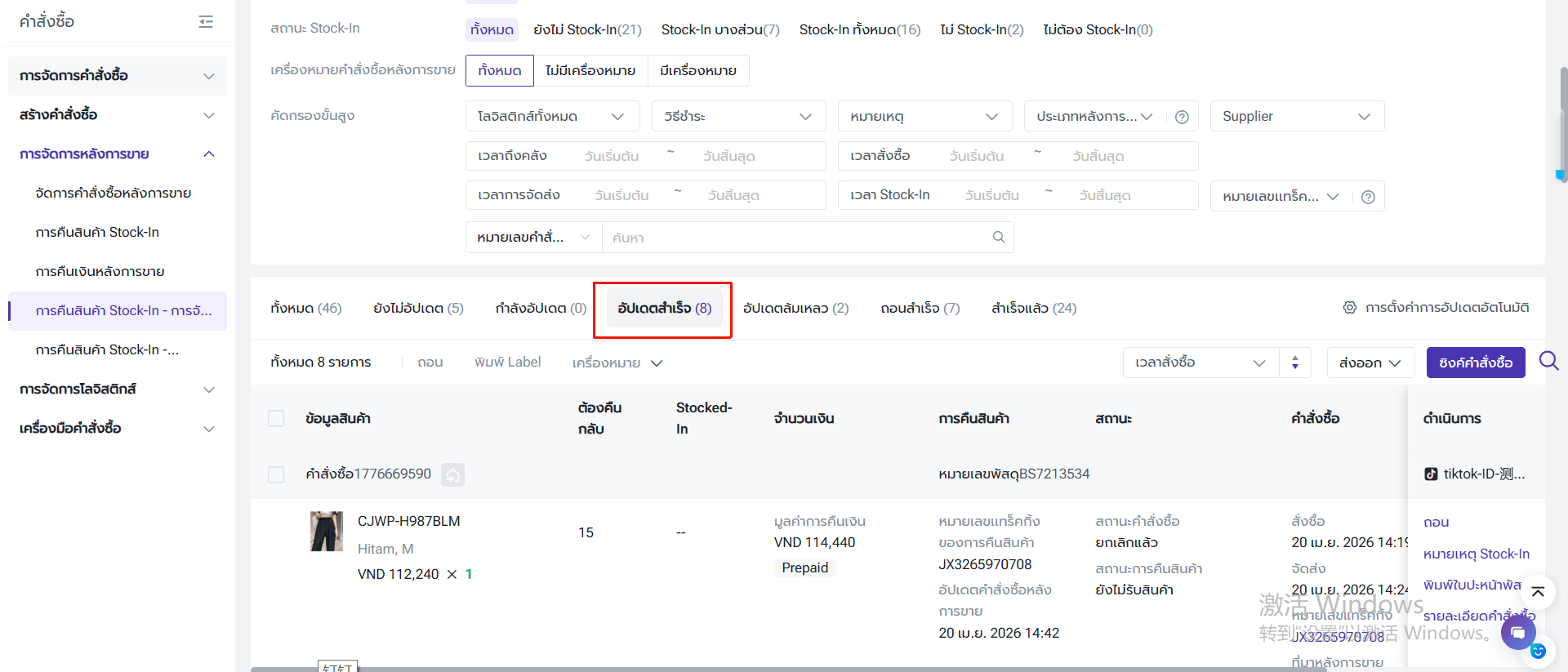Click the icon next to order 1776669590
Viewport: 1568px width, 672px height.
[x=452, y=474]
